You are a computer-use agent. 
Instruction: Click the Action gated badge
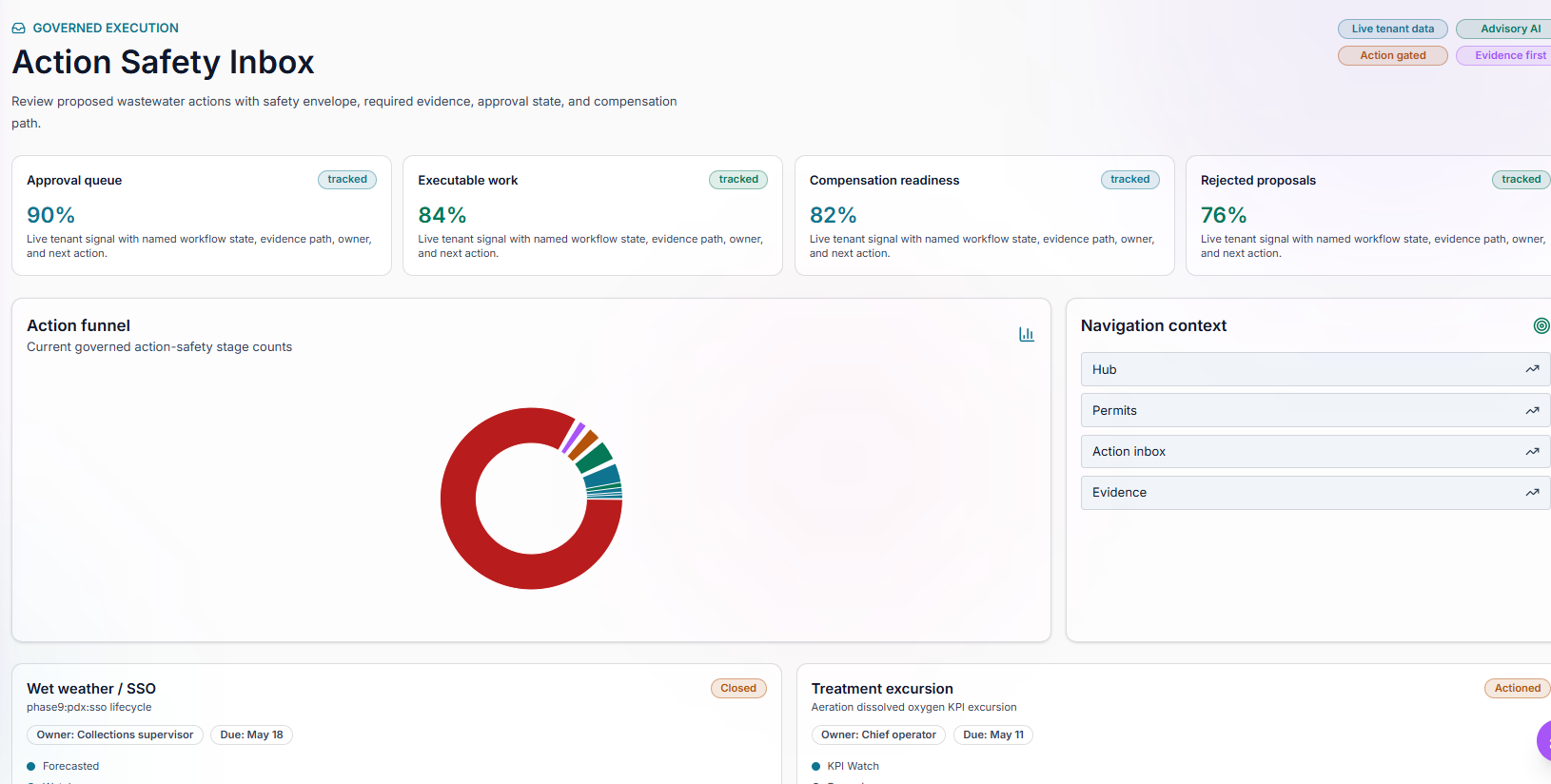point(1393,55)
